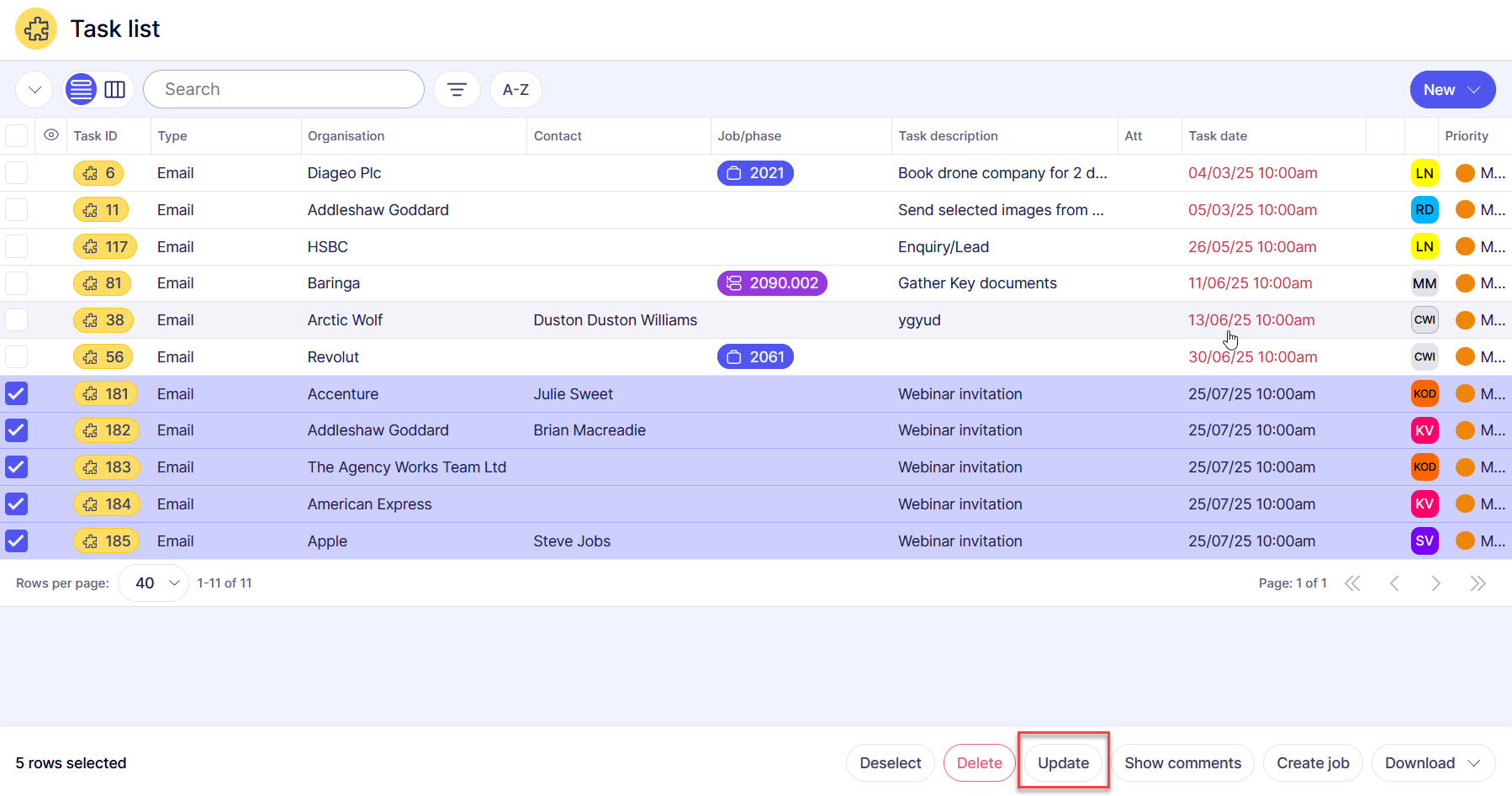This screenshot has width=1512, height=796.
Task: Click the orange priority dot on HSBC row
Action: tap(1465, 247)
